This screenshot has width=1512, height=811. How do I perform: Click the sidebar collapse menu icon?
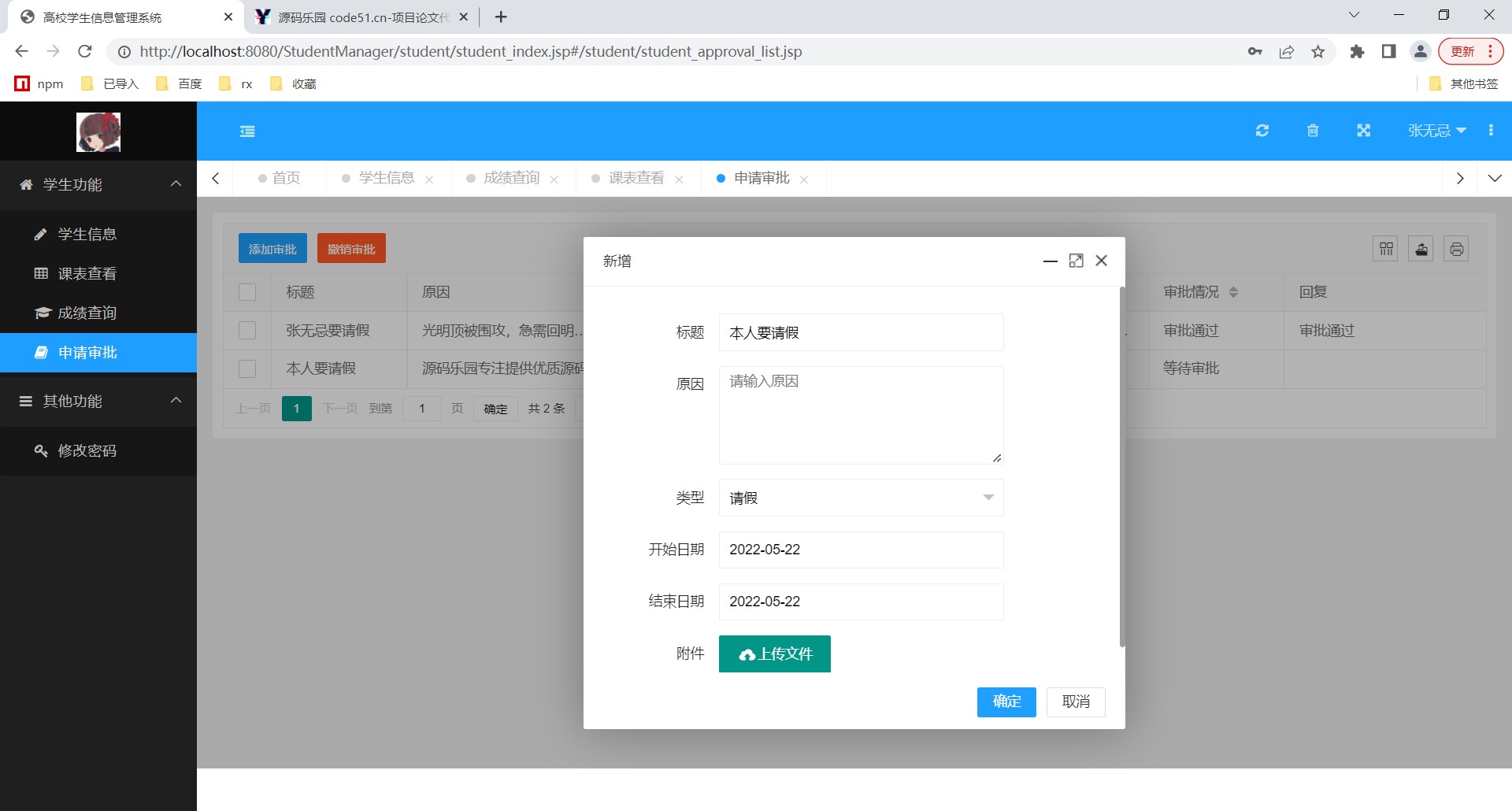pos(247,131)
